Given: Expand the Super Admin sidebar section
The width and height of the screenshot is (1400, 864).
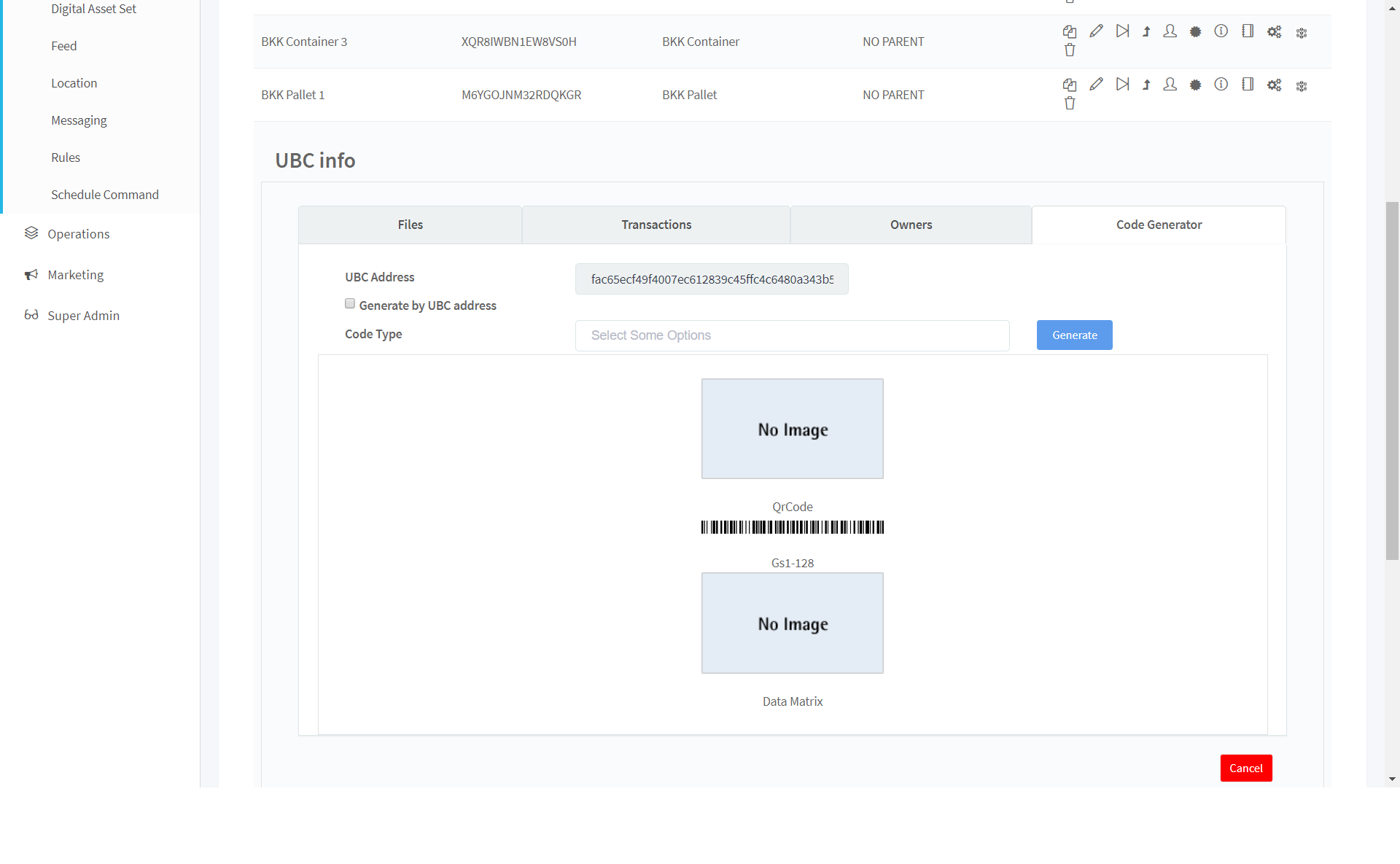Looking at the screenshot, I should pos(83,316).
